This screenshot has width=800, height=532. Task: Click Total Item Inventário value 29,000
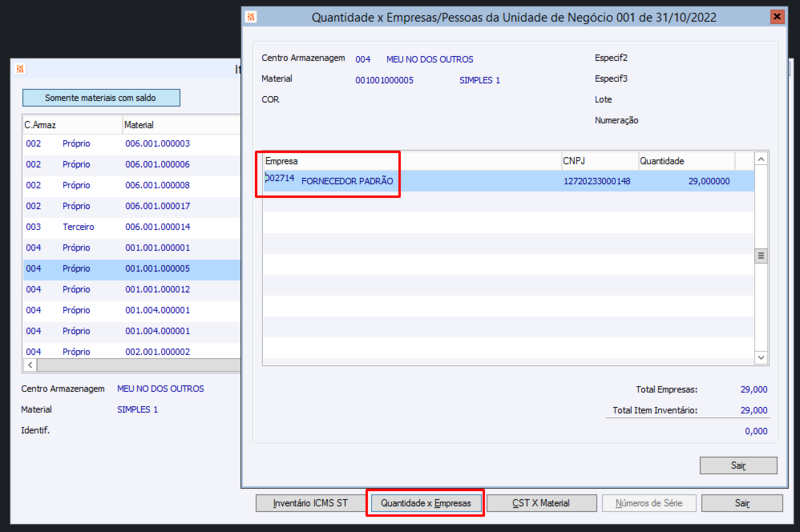click(754, 411)
